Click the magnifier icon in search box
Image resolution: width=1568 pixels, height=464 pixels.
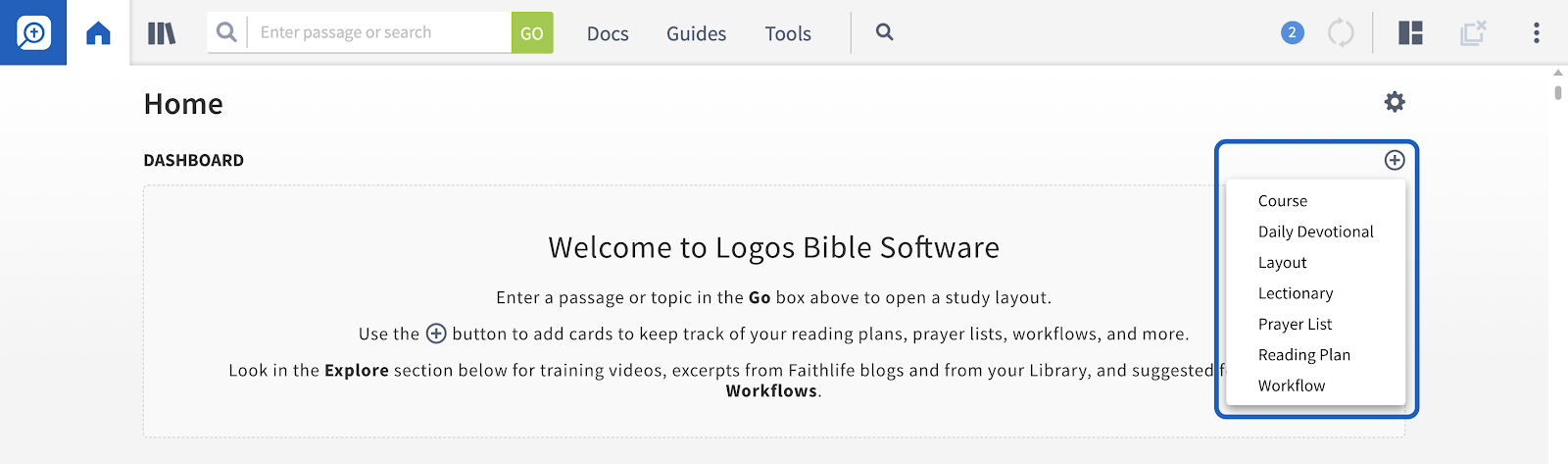[x=226, y=32]
